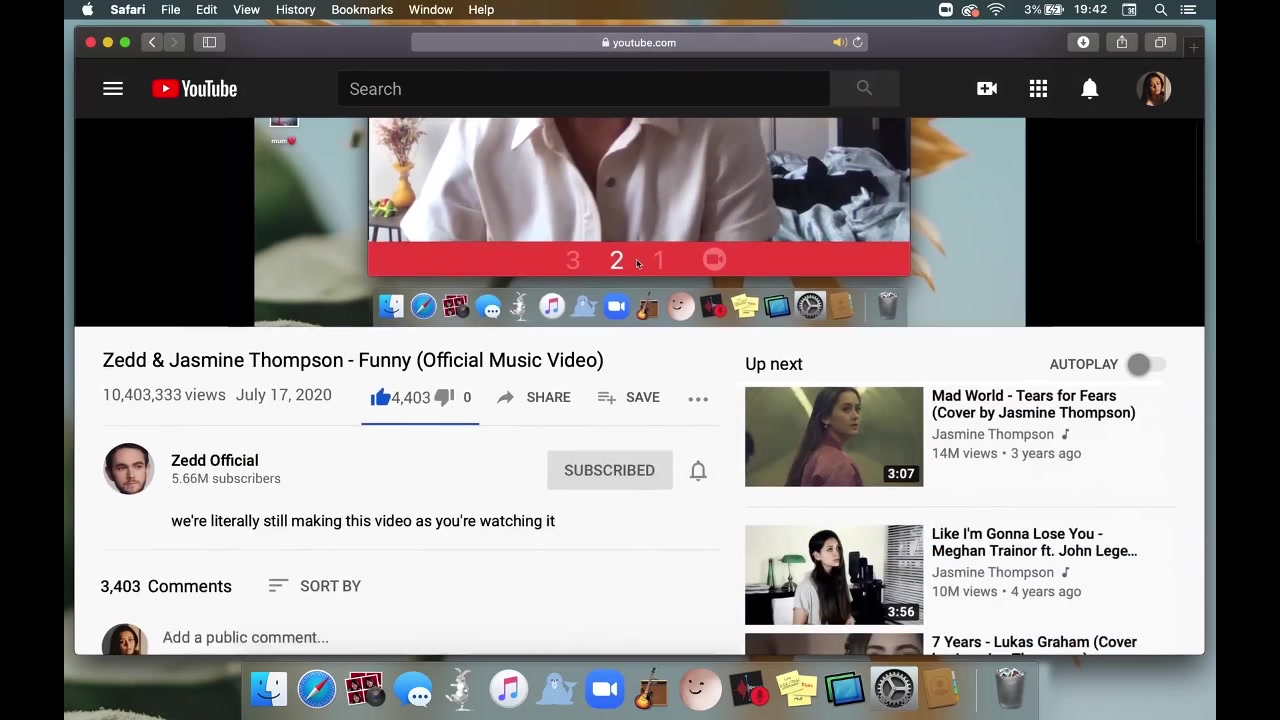Open the History menu in menu bar

pos(295,10)
